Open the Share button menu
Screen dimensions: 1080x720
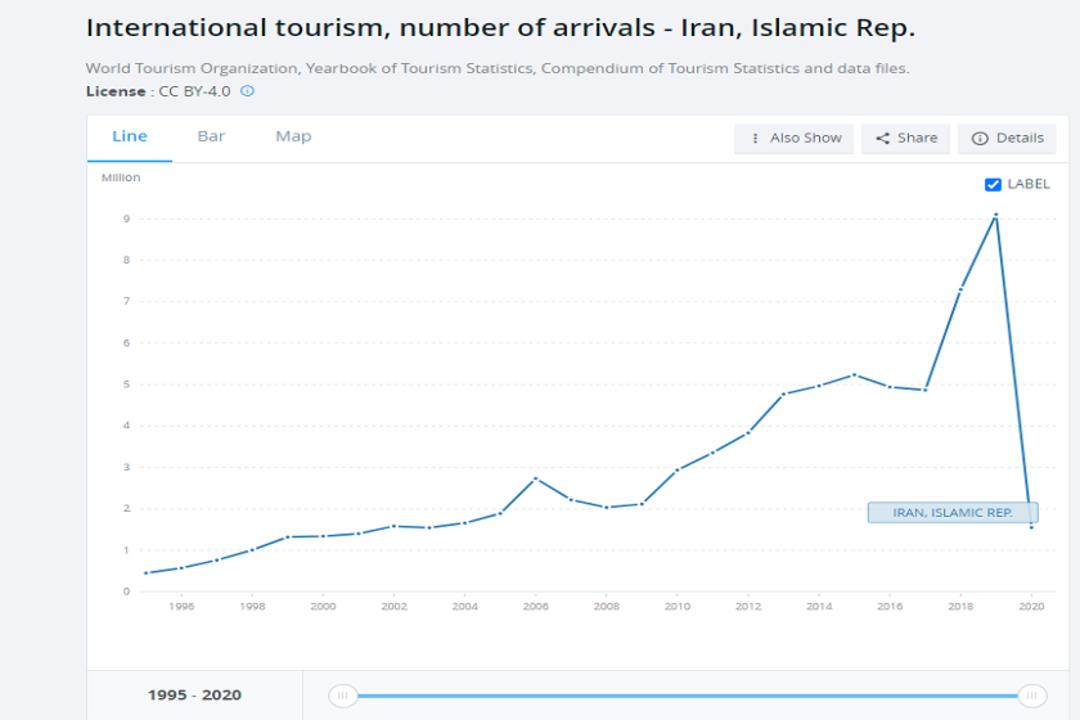[905, 138]
